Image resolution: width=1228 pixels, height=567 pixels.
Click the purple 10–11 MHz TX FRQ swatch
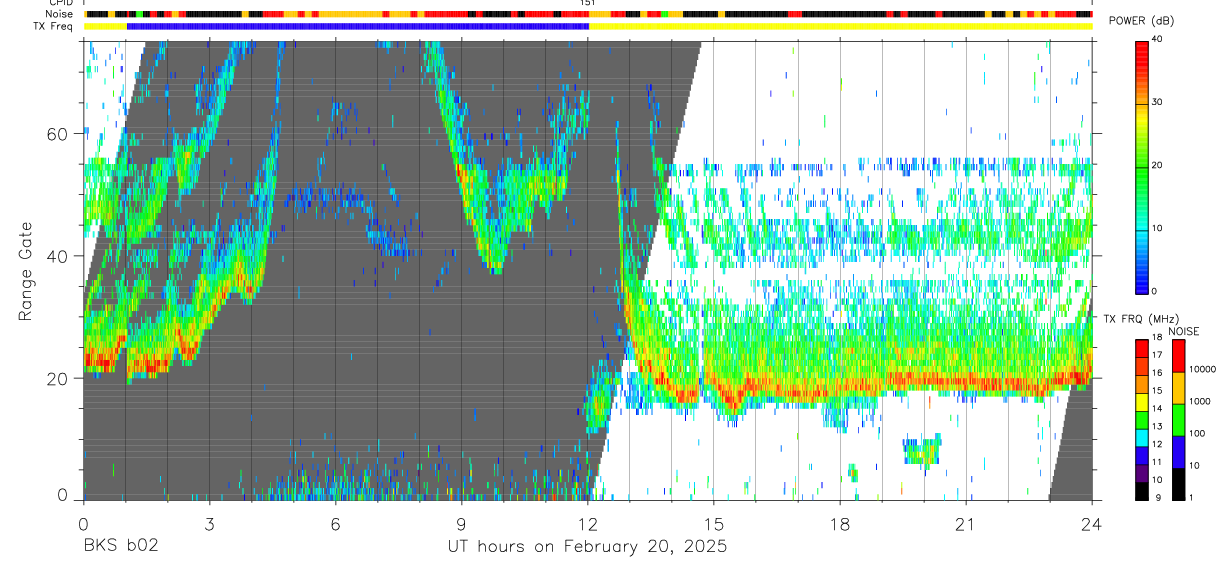pyautogui.click(x=1143, y=472)
